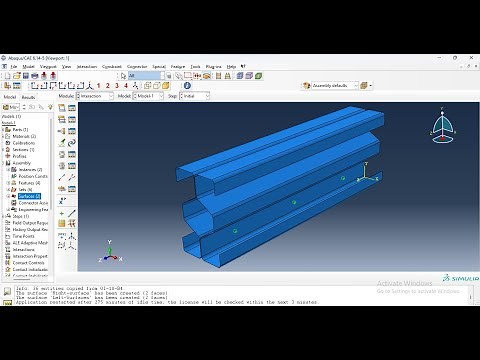Screen dimensions: 480x360
Task: Select the Steps (1) tree item
Action: point(21,216)
